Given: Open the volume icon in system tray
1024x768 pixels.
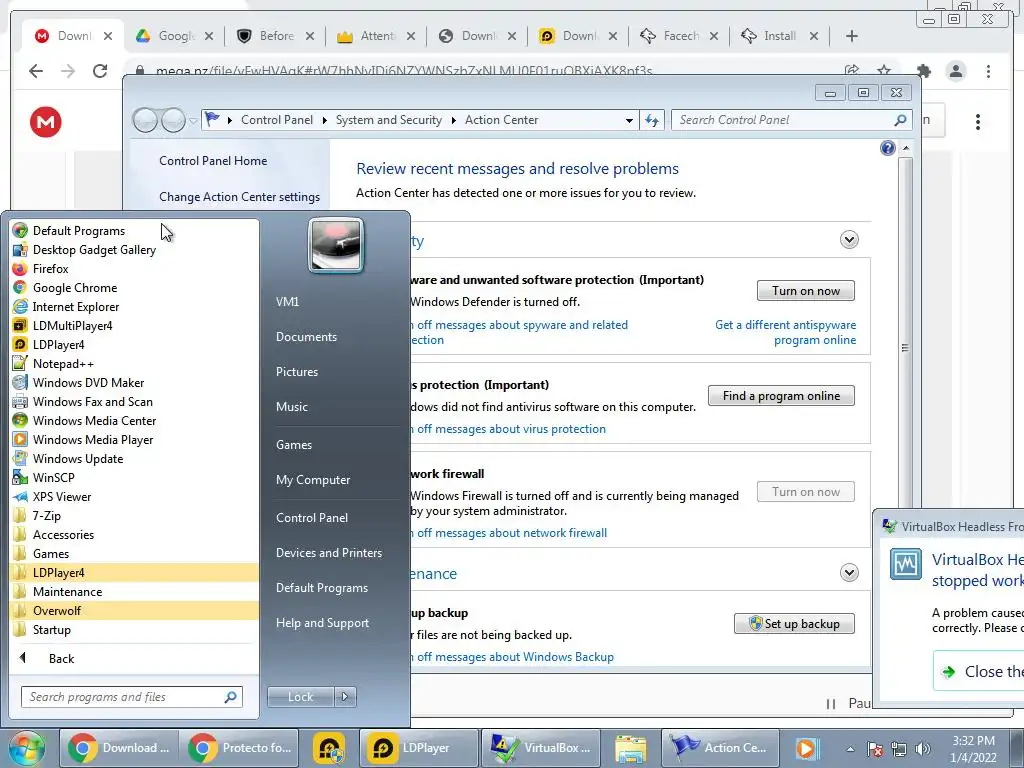Looking at the screenshot, I should pyautogui.click(x=922, y=749).
